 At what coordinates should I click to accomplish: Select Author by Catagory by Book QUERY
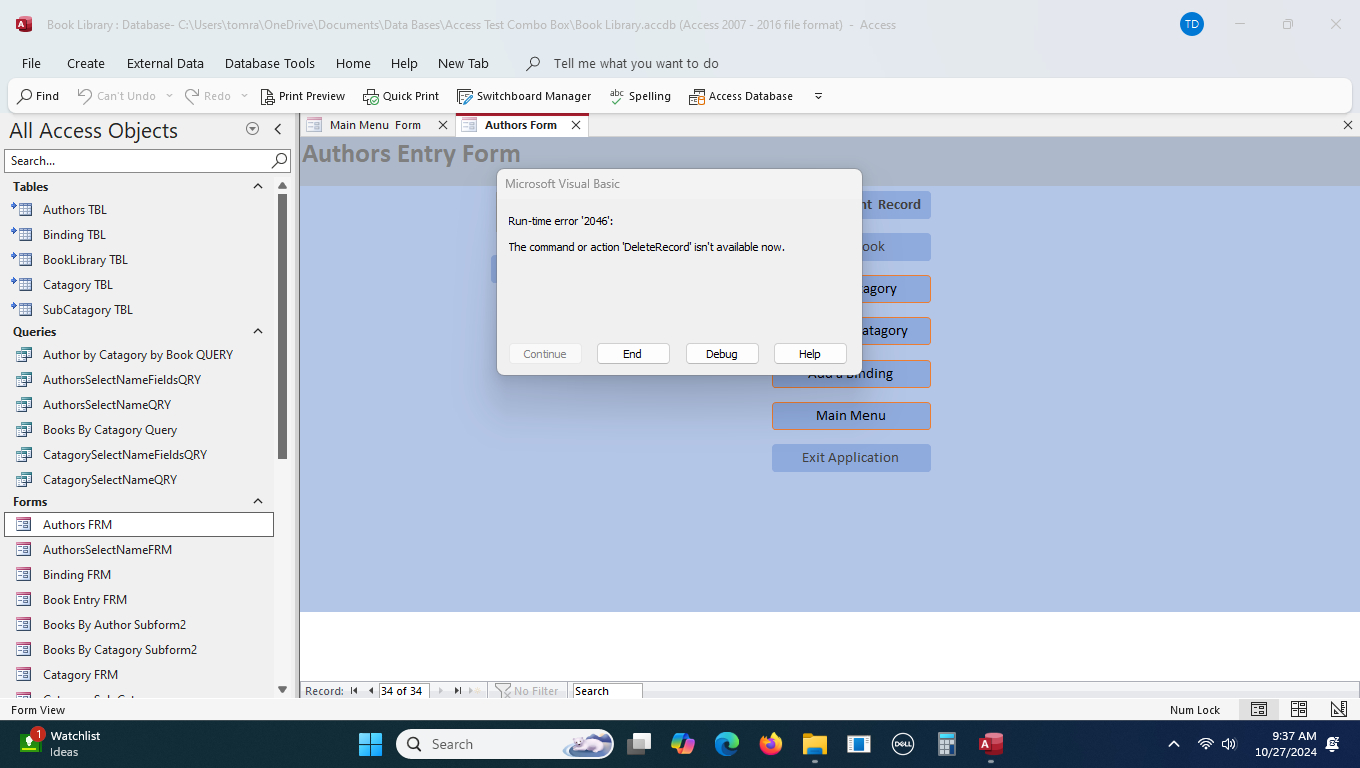pos(139,355)
